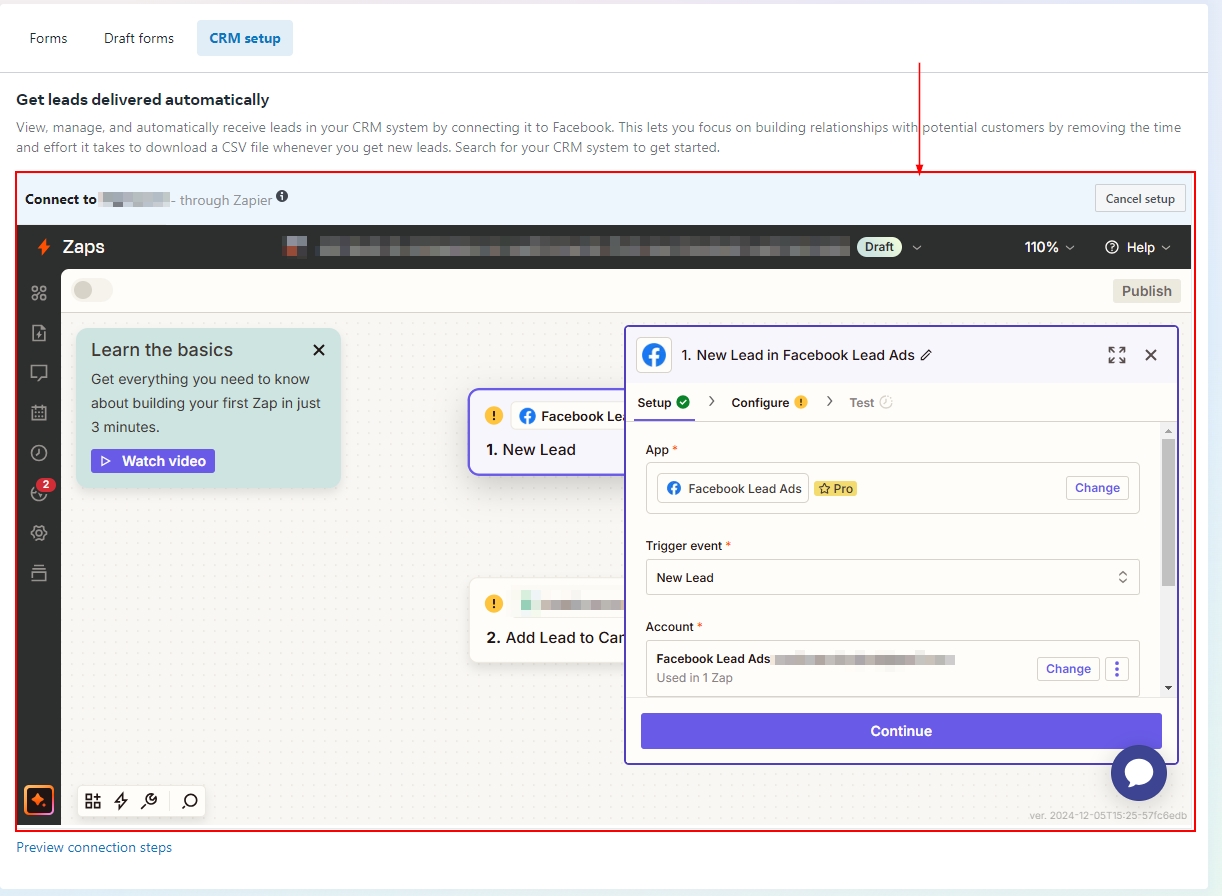
Task: Expand the 110% zoom dropdown
Action: (1049, 247)
